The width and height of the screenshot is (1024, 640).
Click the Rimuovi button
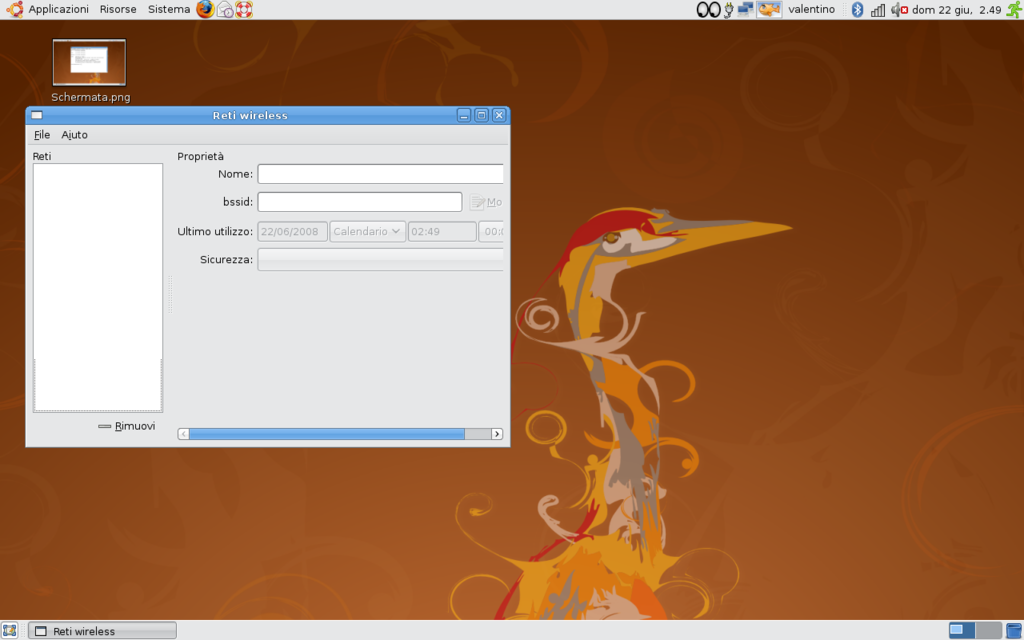127,426
